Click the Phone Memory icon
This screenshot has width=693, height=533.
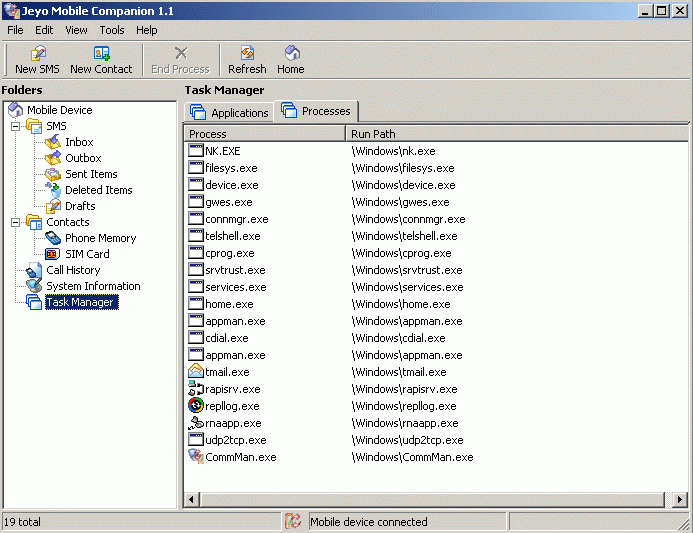[x=53, y=238]
